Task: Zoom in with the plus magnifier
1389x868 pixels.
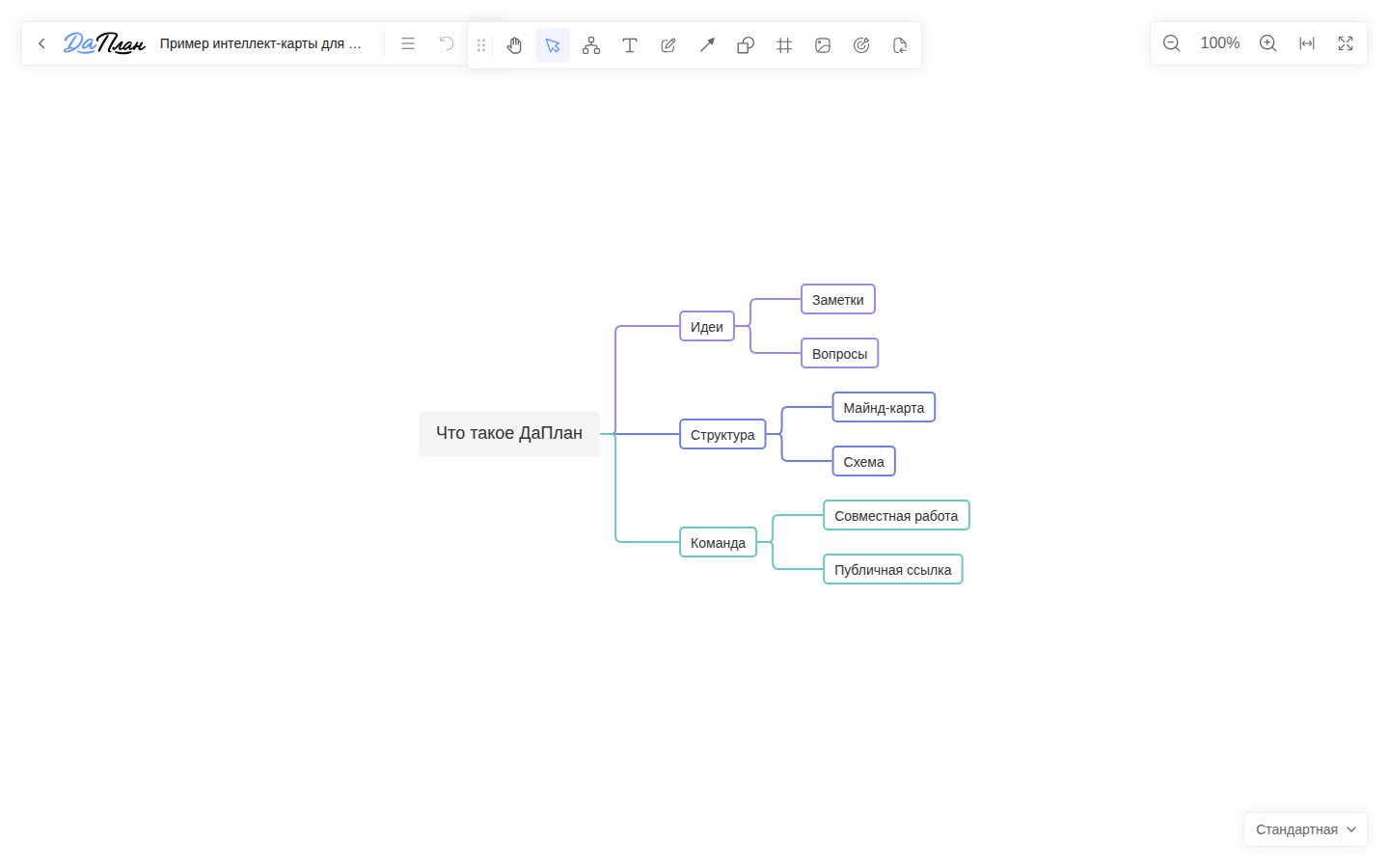Action: point(1268,43)
